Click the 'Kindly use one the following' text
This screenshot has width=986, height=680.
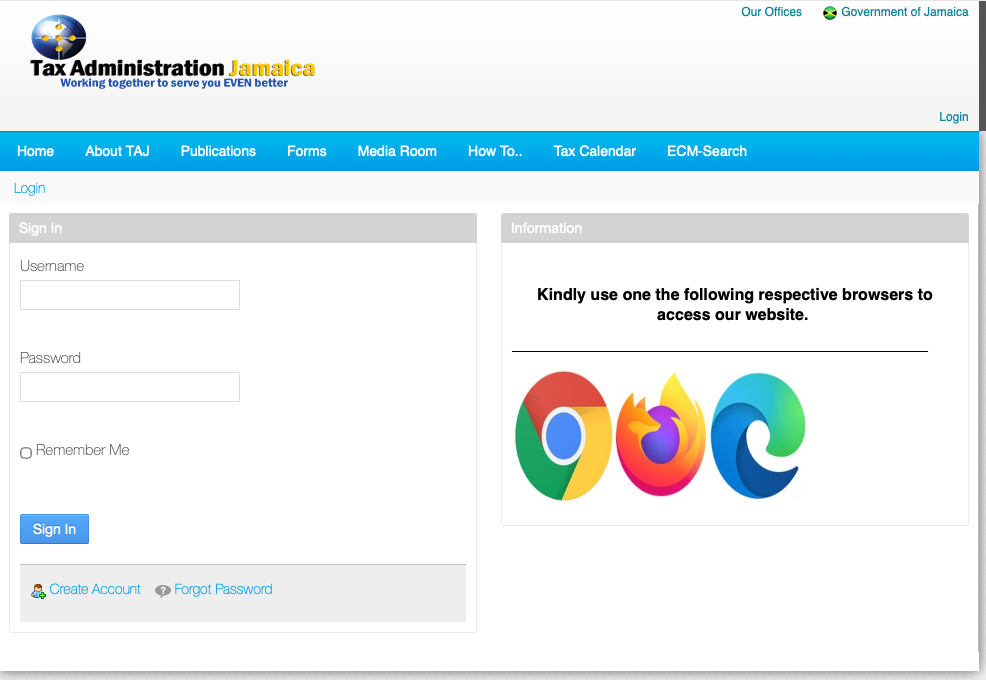tap(734, 304)
